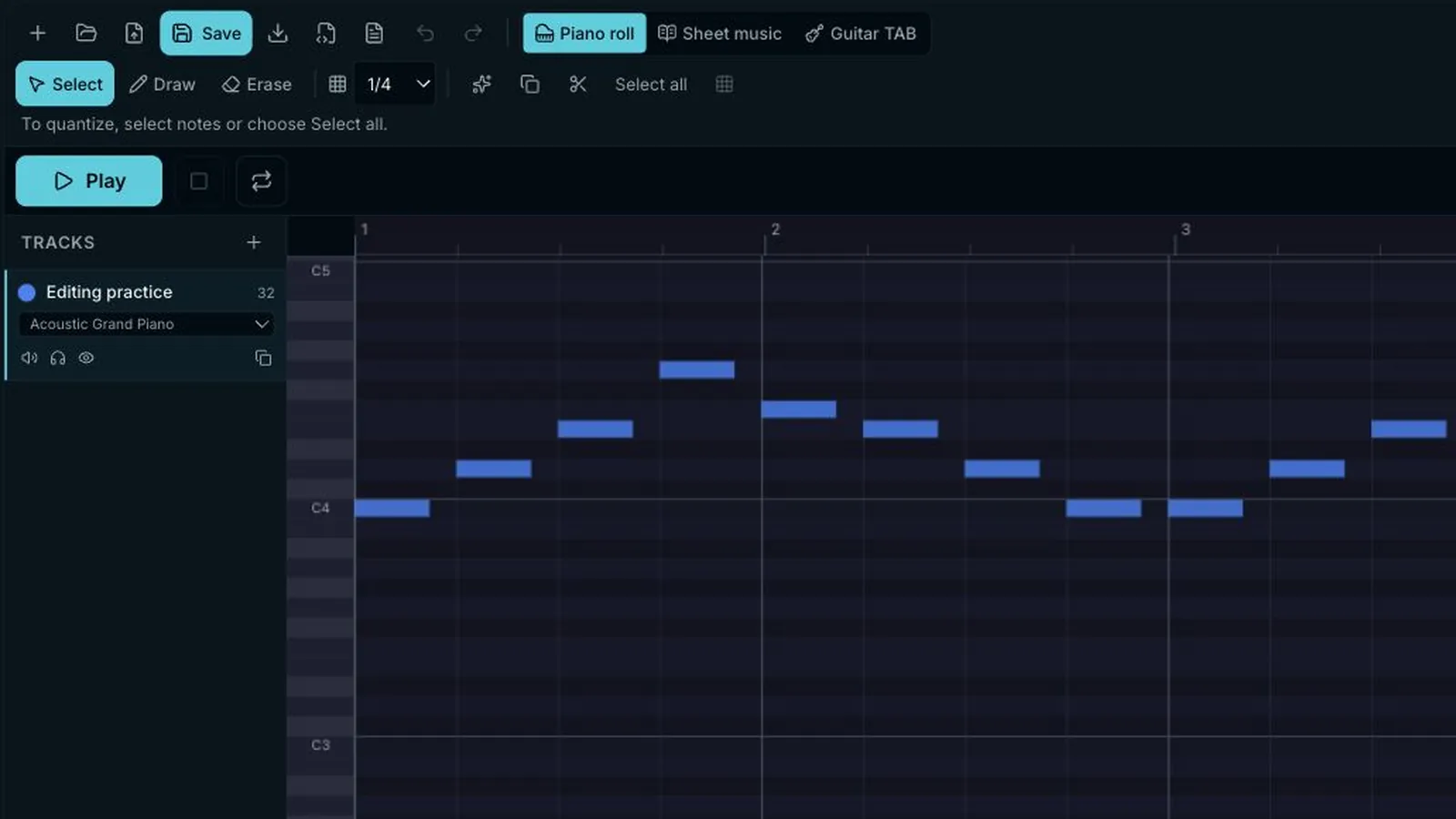Select the first C4 note in measure 1

[x=391, y=508]
